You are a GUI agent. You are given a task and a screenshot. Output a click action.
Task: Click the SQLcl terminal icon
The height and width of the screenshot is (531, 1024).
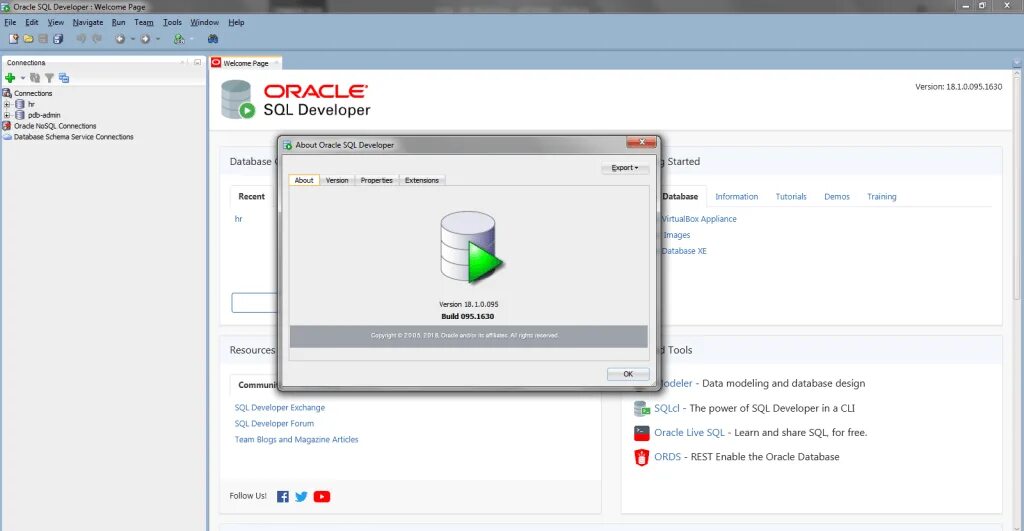[642, 408]
